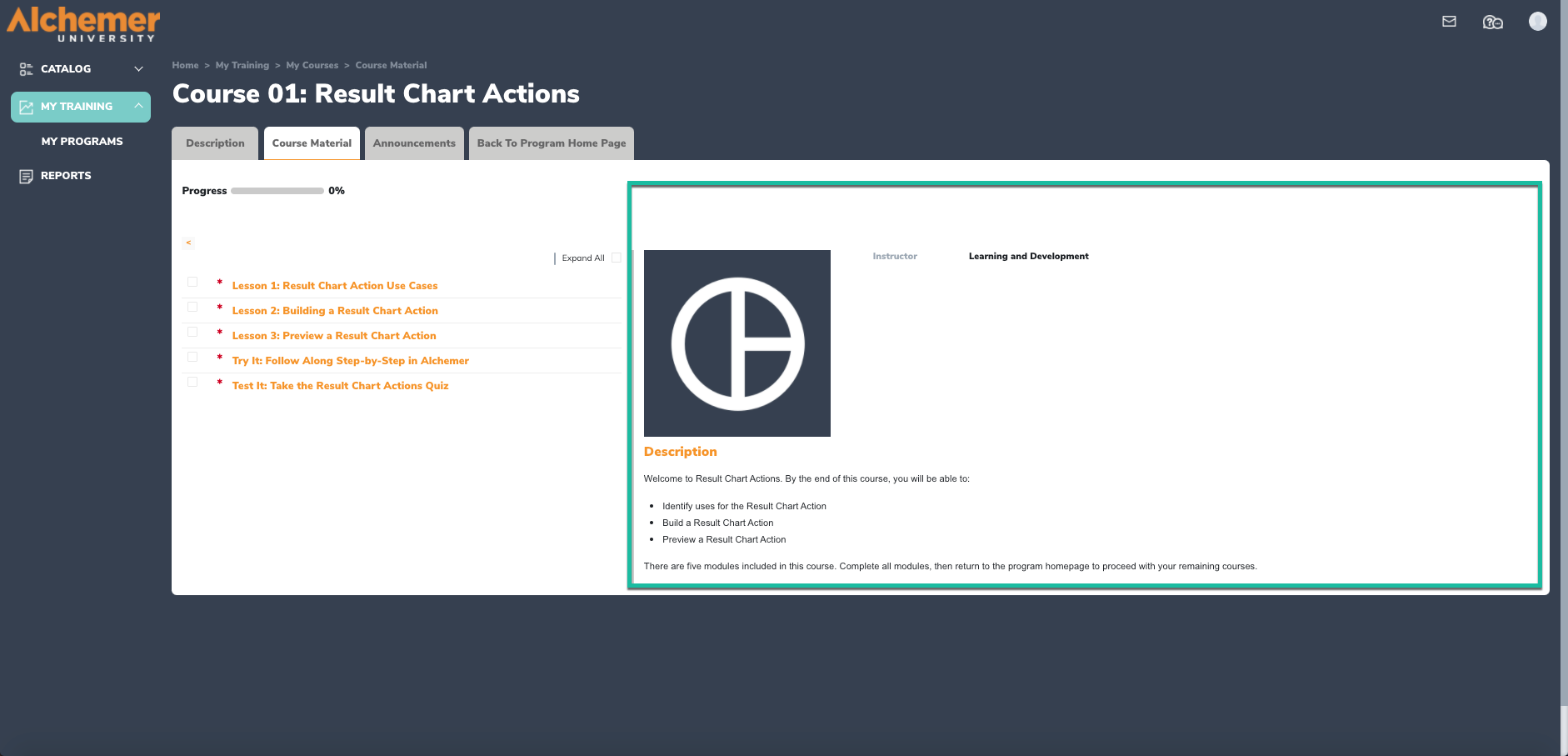Select the Course Material tab
Image resolution: width=1568 pixels, height=756 pixels.
point(312,143)
